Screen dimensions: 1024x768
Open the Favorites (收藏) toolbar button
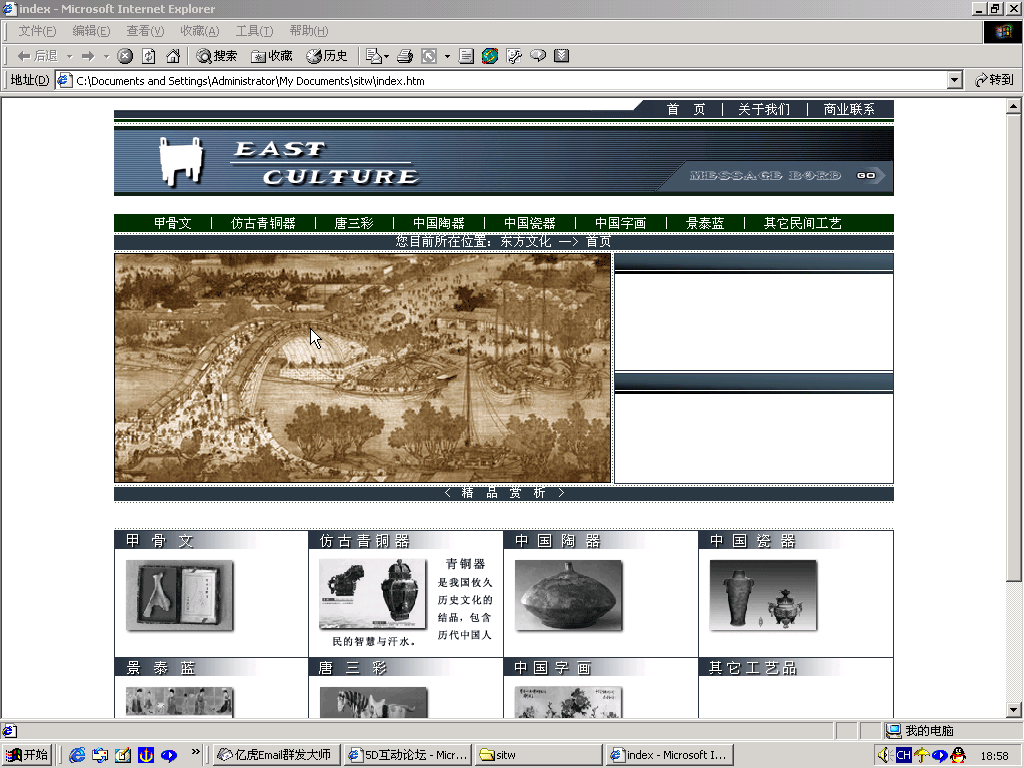[x=272, y=56]
